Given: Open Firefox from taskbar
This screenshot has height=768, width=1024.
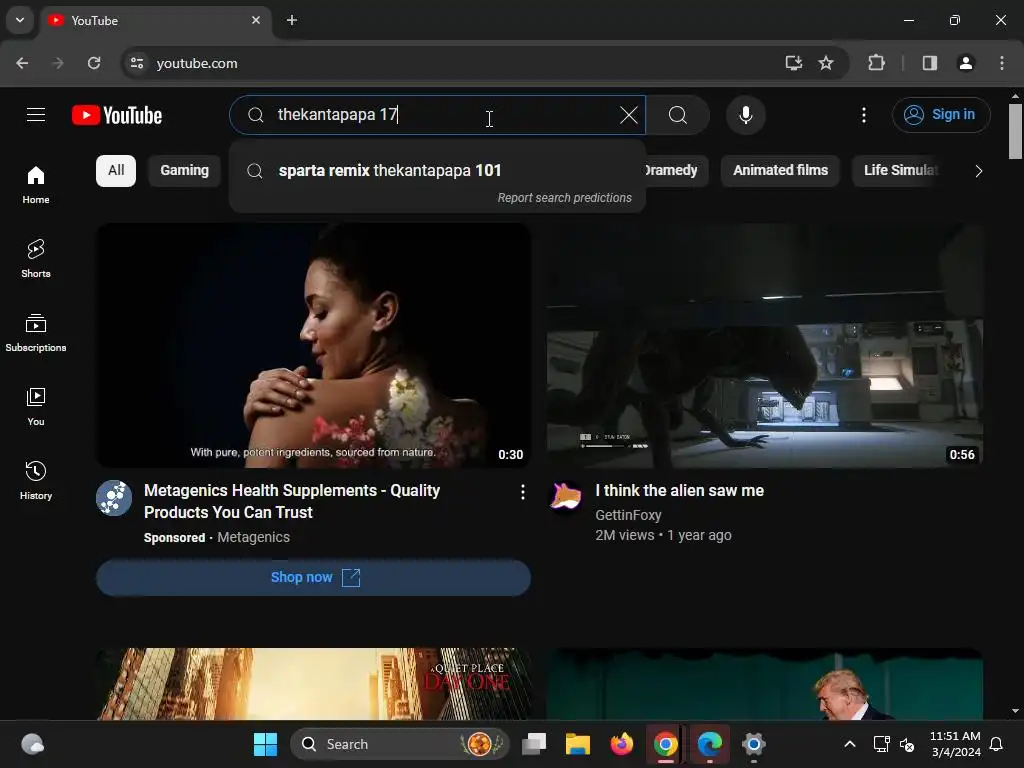Looking at the screenshot, I should click(621, 744).
